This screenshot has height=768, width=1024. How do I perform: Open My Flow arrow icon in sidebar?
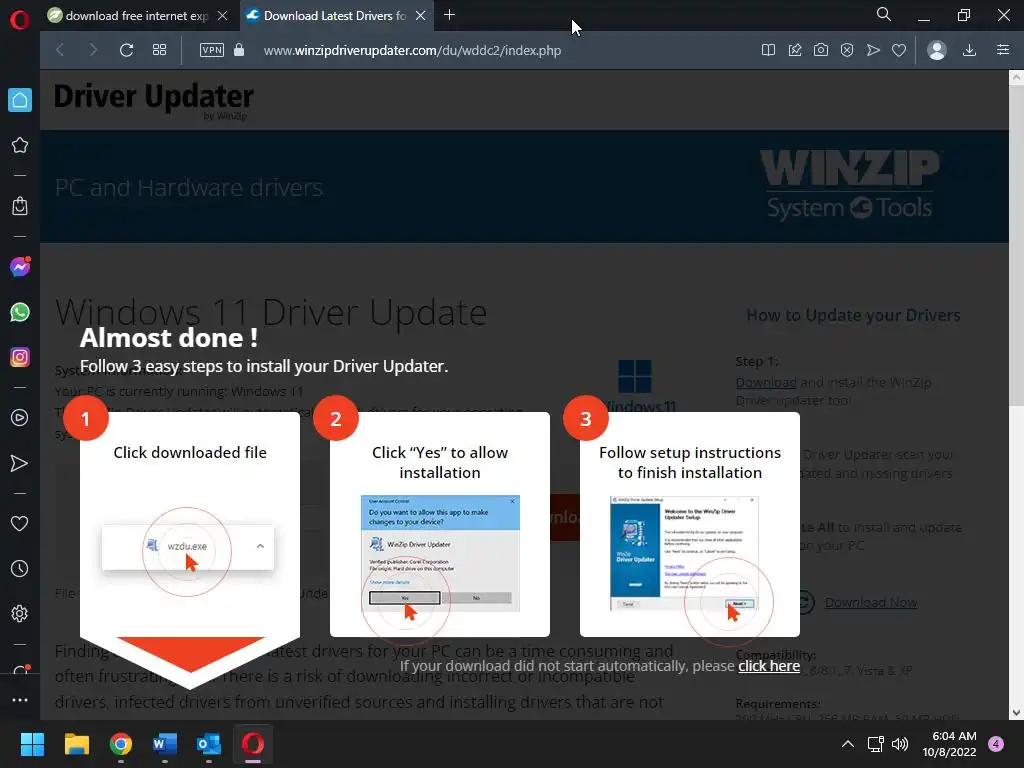[20, 464]
